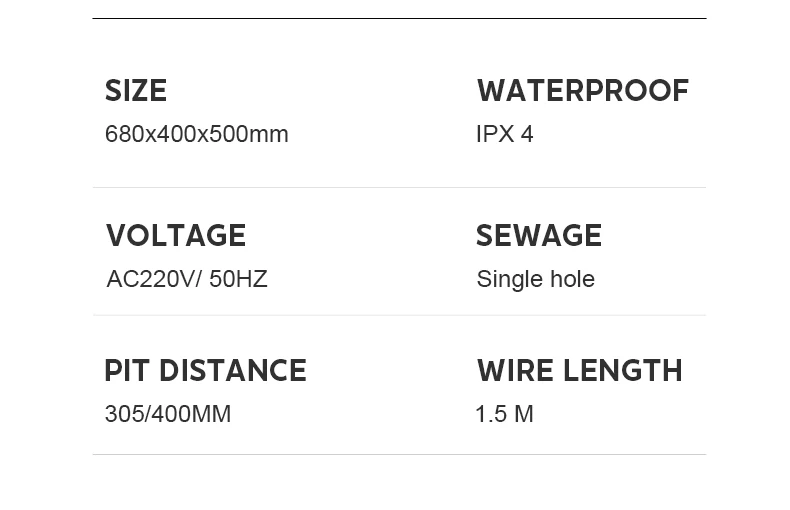The image size is (790, 510).
Task: Click the SIZE heading
Action: coord(136,91)
